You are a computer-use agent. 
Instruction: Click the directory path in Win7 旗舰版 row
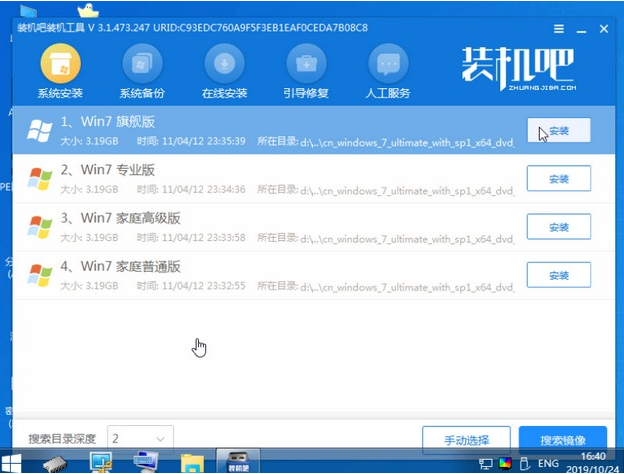click(407, 142)
